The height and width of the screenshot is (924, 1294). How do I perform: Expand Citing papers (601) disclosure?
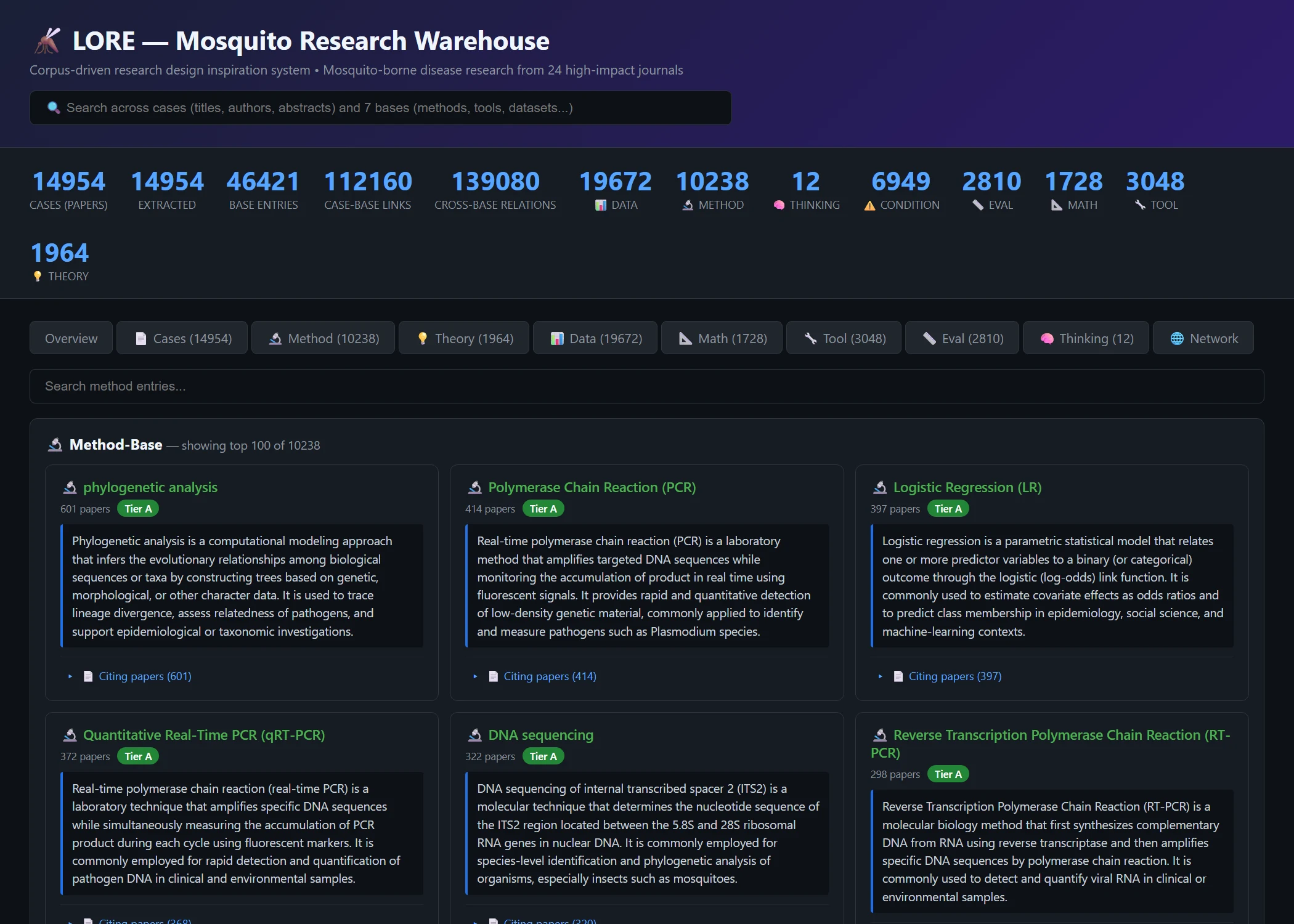pos(70,676)
